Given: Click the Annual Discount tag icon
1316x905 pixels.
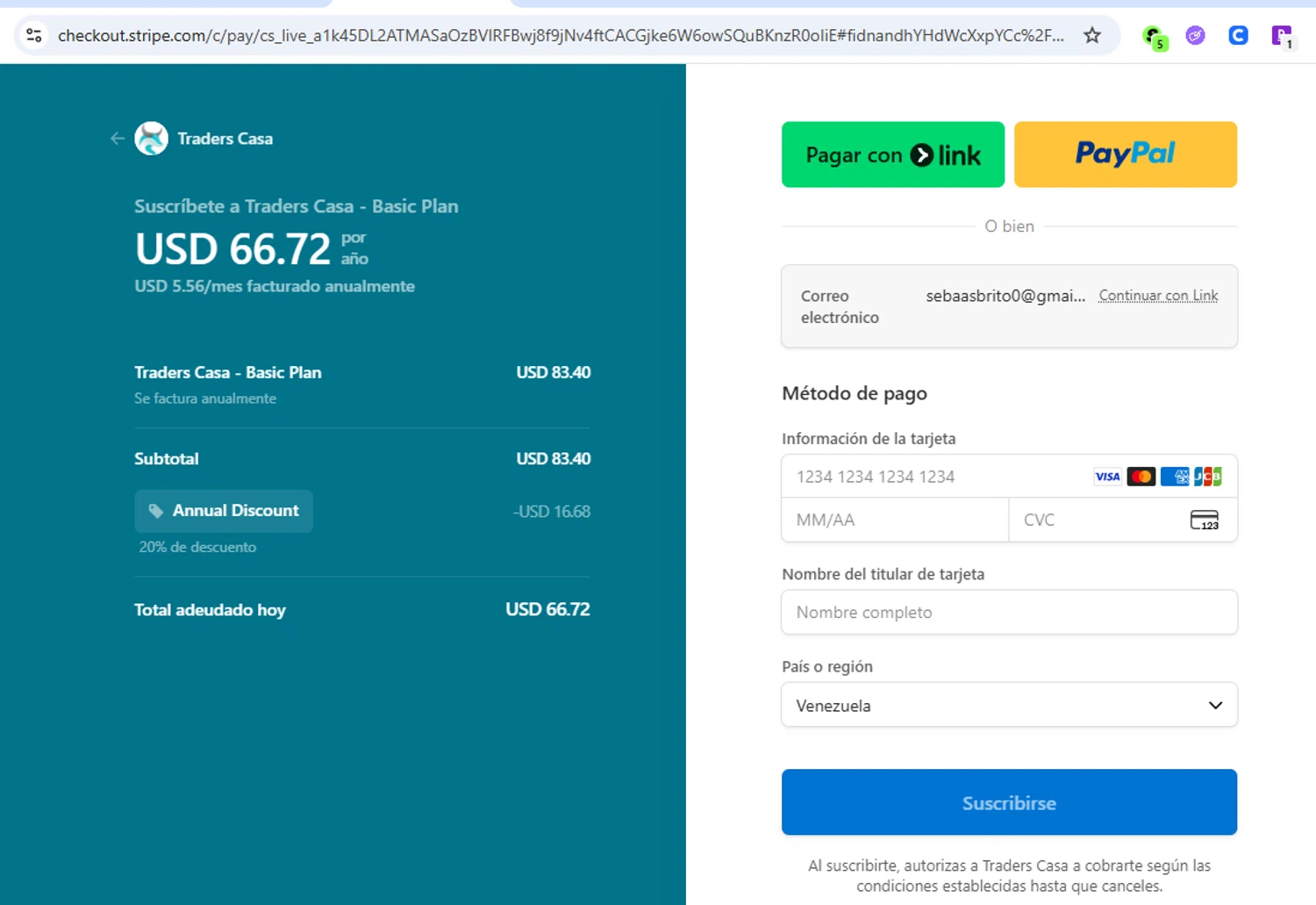Looking at the screenshot, I should pos(156,511).
